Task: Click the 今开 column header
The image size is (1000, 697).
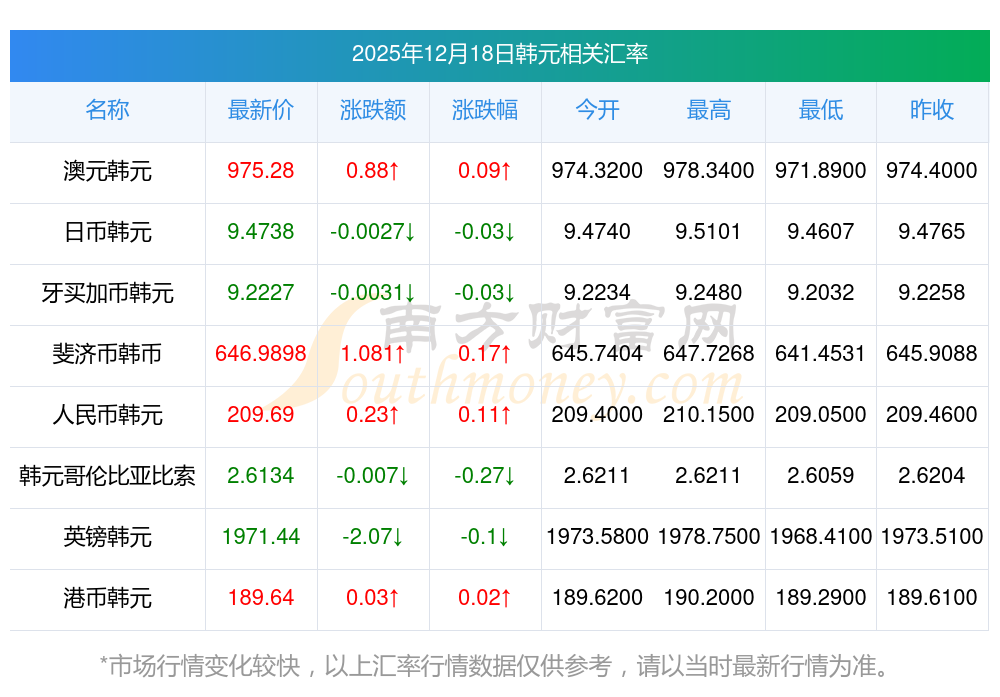Action: 597,110
